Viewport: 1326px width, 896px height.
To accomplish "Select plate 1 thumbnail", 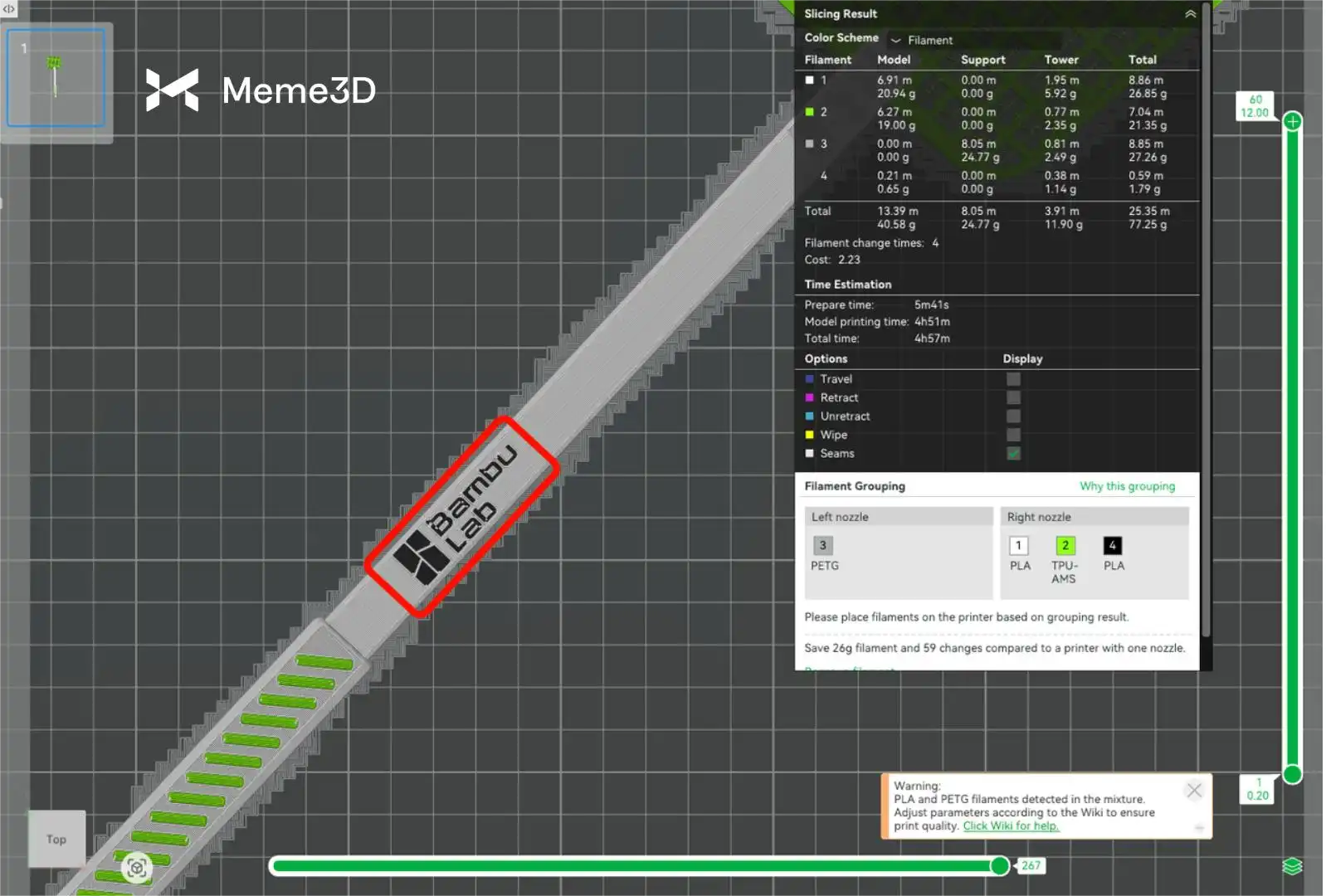I will (56, 78).
